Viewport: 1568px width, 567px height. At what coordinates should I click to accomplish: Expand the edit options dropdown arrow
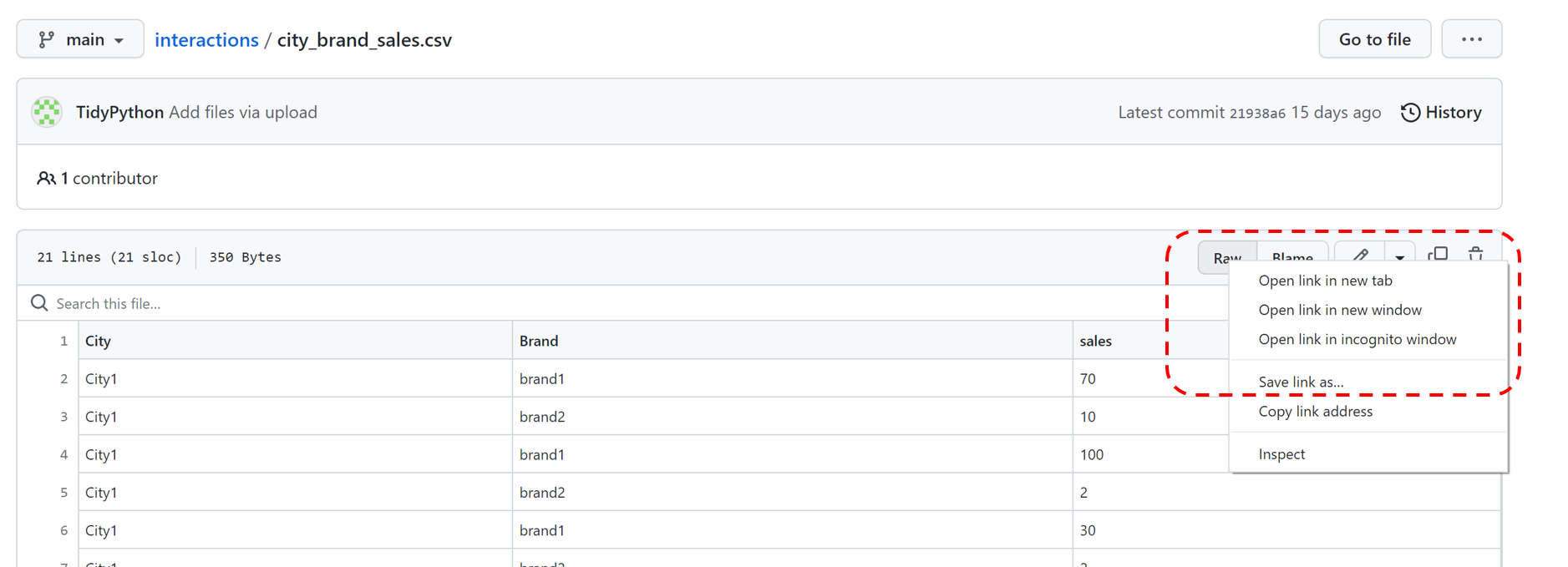pos(1399,256)
